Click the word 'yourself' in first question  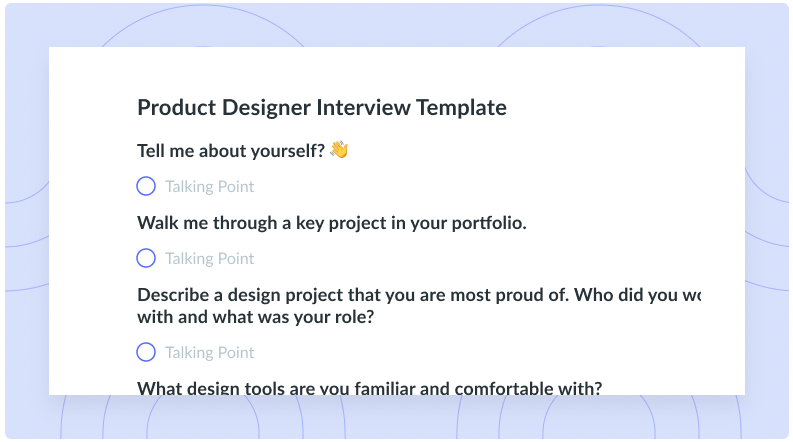[284, 151]
